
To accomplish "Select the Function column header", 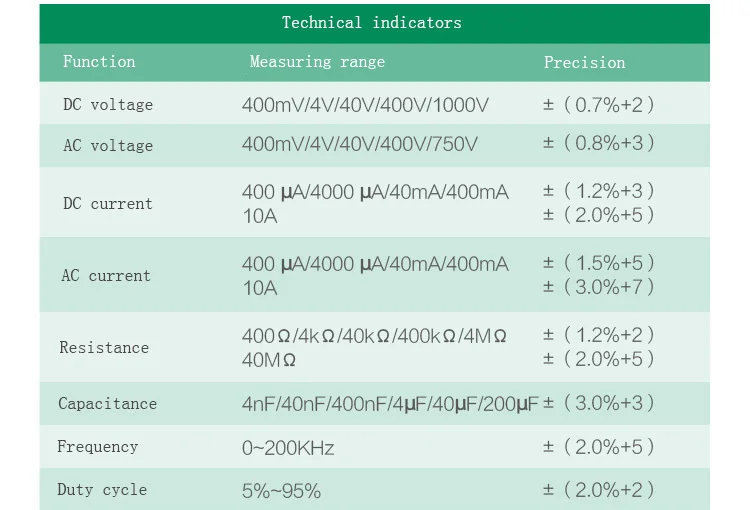I will tap(99, 62).
